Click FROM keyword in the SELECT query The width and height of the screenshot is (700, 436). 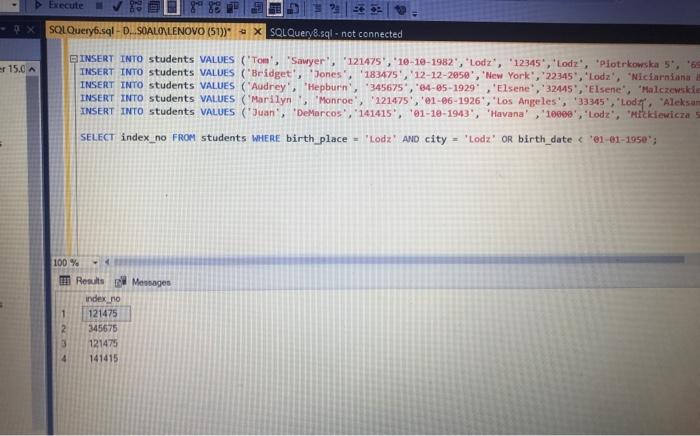pyautogui.click(x=183, y=137)
